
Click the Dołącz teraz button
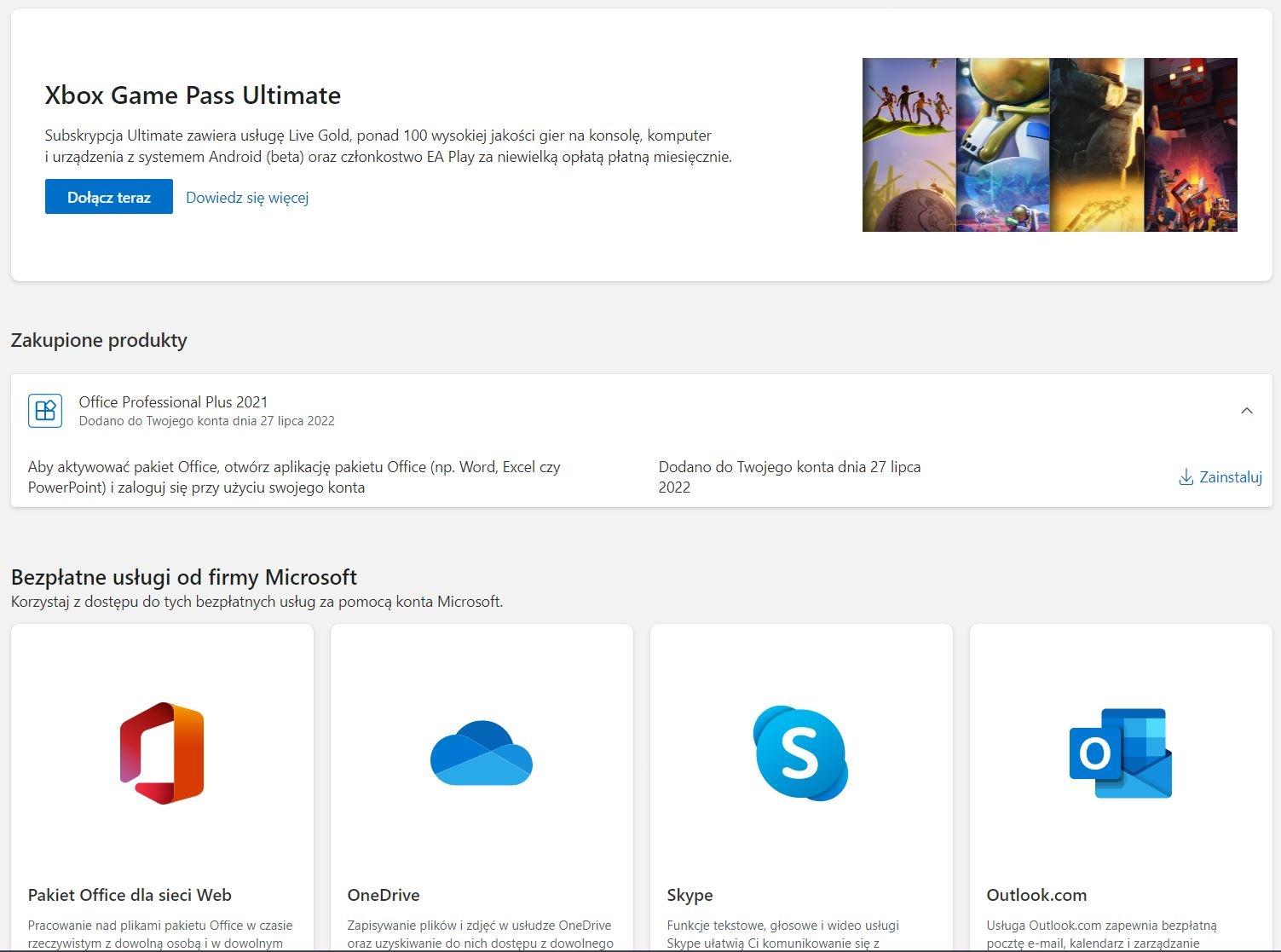coord(109,197)
